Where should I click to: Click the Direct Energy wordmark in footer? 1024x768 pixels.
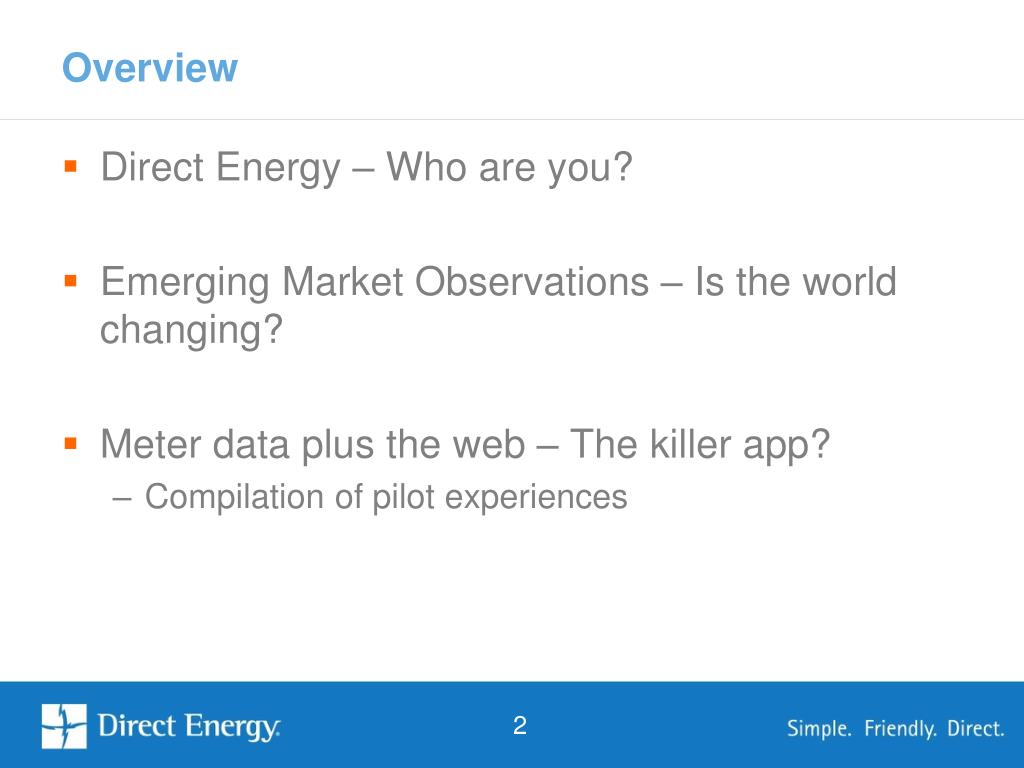click(189, 727)
